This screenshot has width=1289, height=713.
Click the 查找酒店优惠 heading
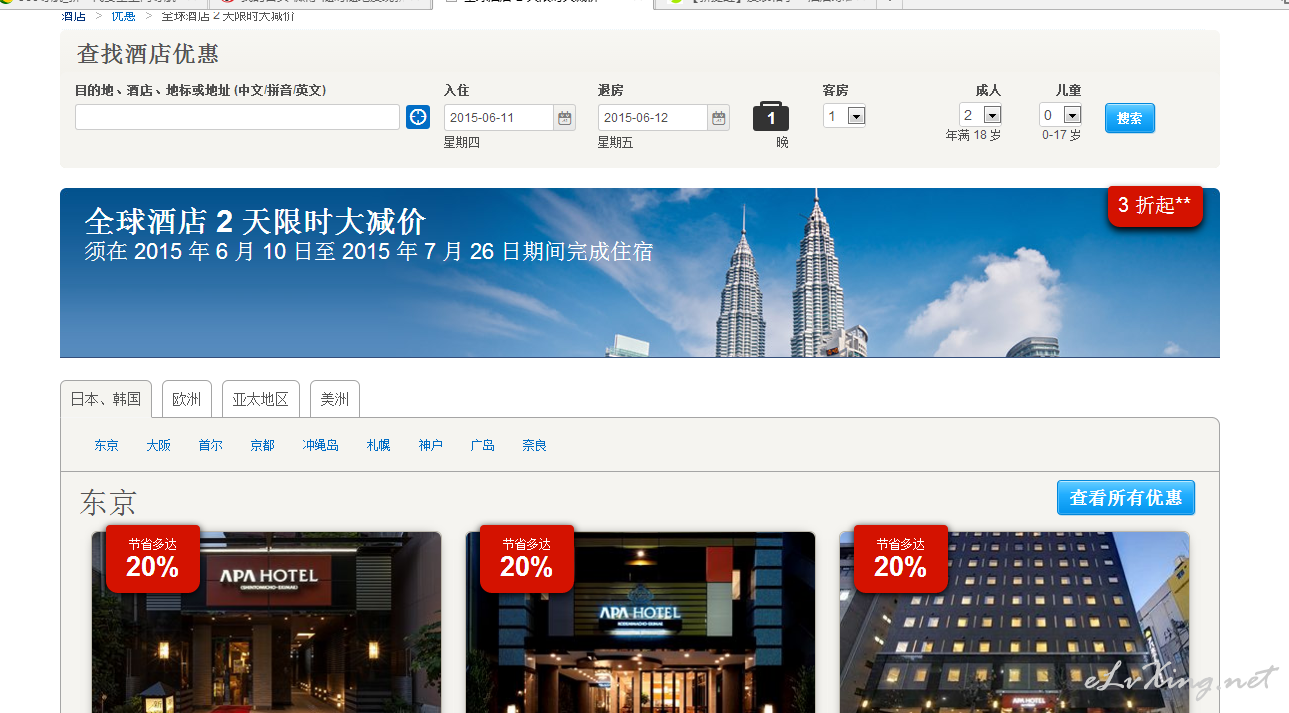click(x=148, y=54)
